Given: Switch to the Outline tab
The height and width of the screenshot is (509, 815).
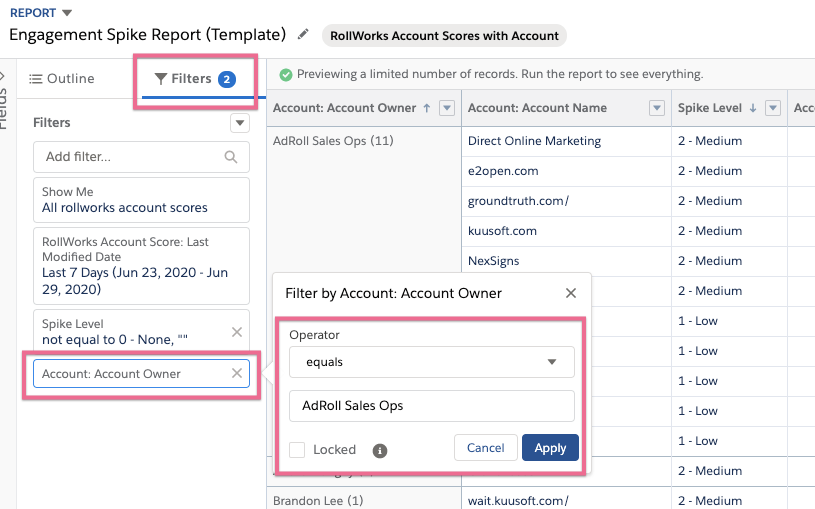Looking at the screenshot, I should (x=62, y=79).
